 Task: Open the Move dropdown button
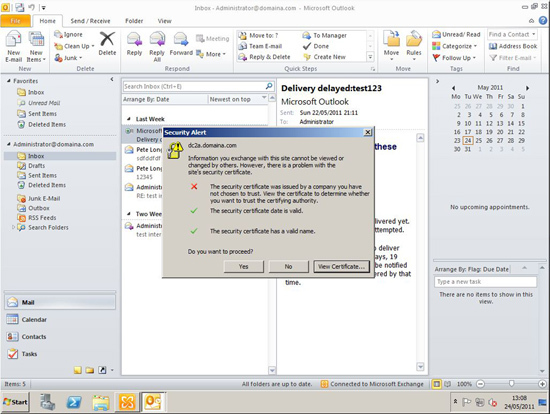point(391,46)
